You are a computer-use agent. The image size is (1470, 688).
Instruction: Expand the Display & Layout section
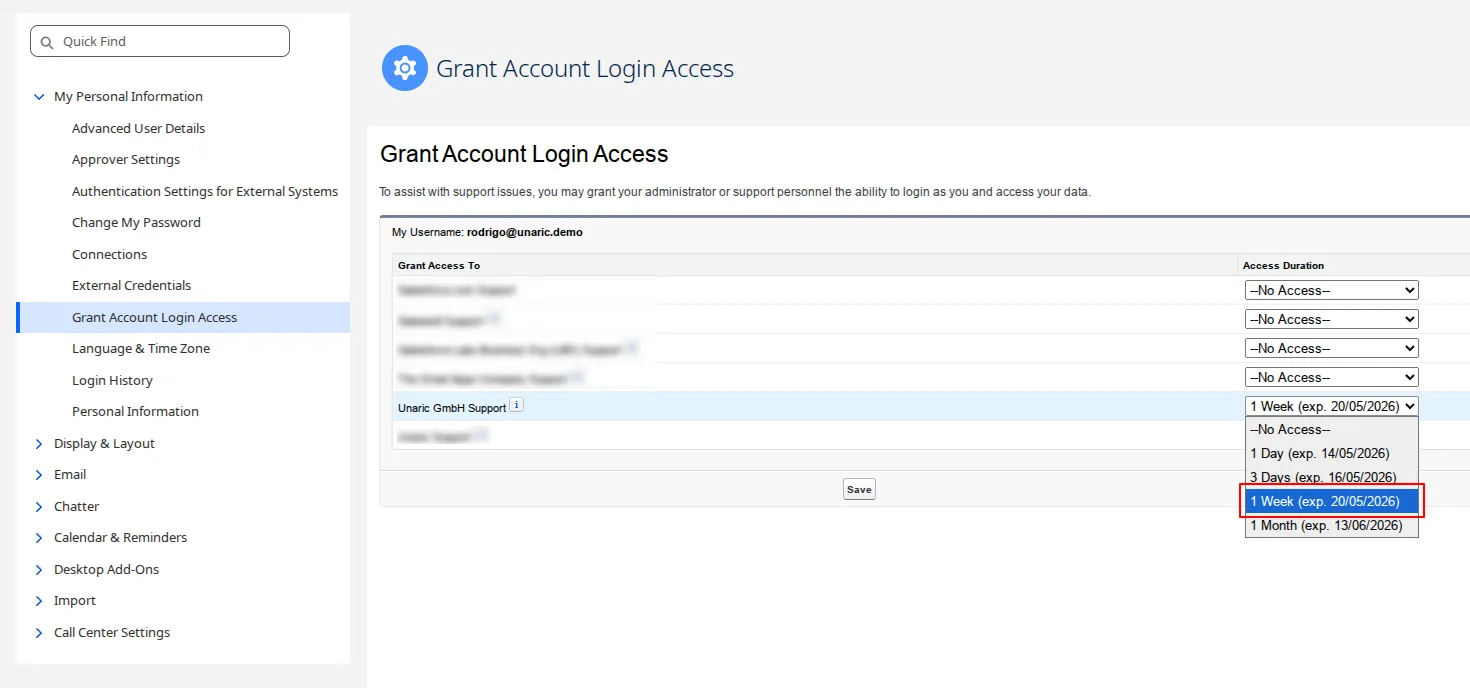pyautogui.click(x=39, y=444)
